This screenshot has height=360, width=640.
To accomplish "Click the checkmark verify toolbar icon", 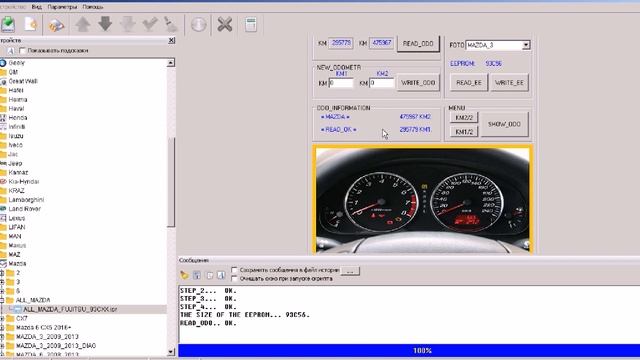I will pyautogui.click(x=150, y=24).
